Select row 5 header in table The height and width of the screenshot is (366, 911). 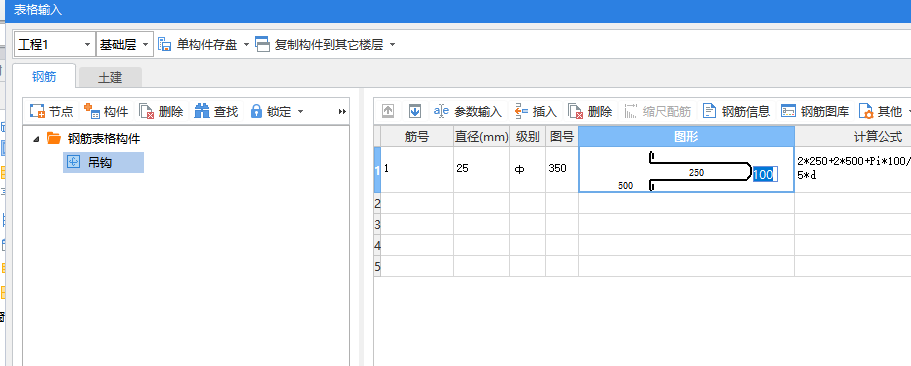tap(377, 266)
